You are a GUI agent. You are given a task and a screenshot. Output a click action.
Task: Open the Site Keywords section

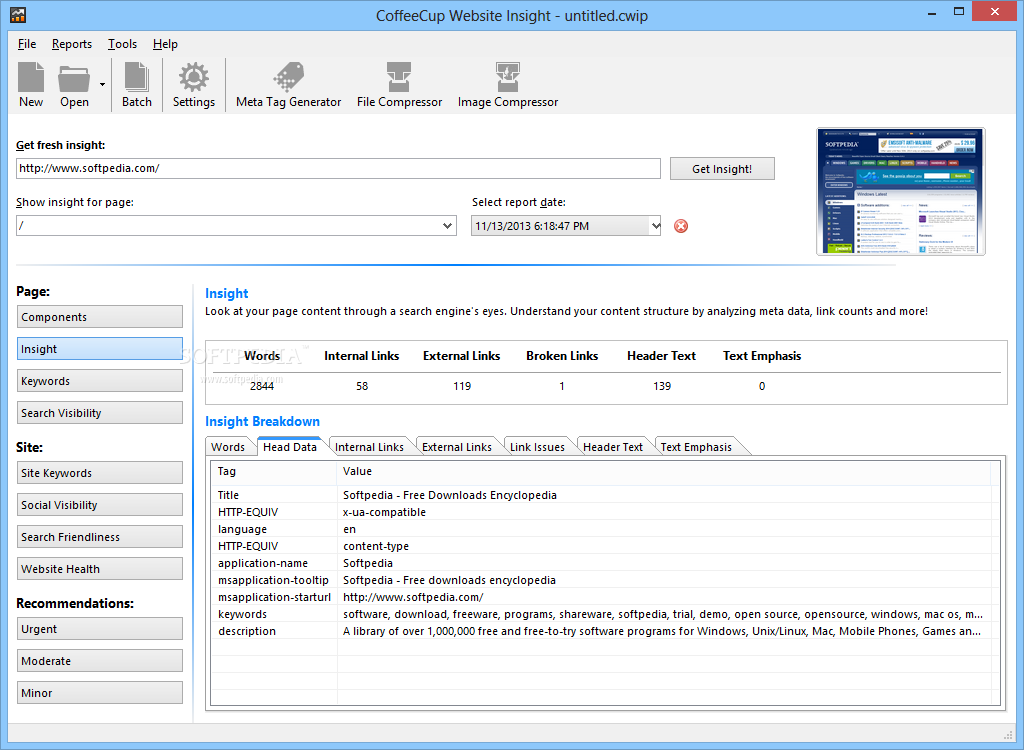(100, 473)
